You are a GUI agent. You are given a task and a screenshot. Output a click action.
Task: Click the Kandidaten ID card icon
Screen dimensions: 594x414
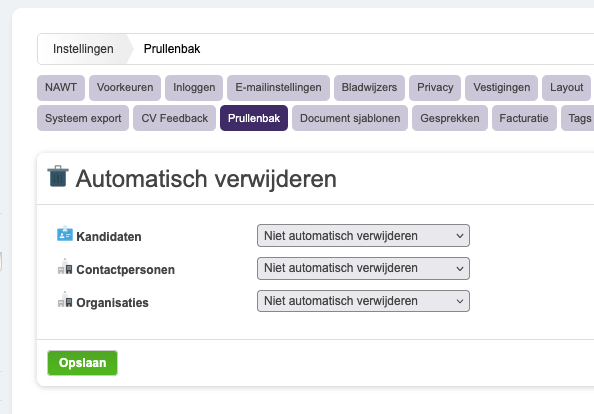65,233
